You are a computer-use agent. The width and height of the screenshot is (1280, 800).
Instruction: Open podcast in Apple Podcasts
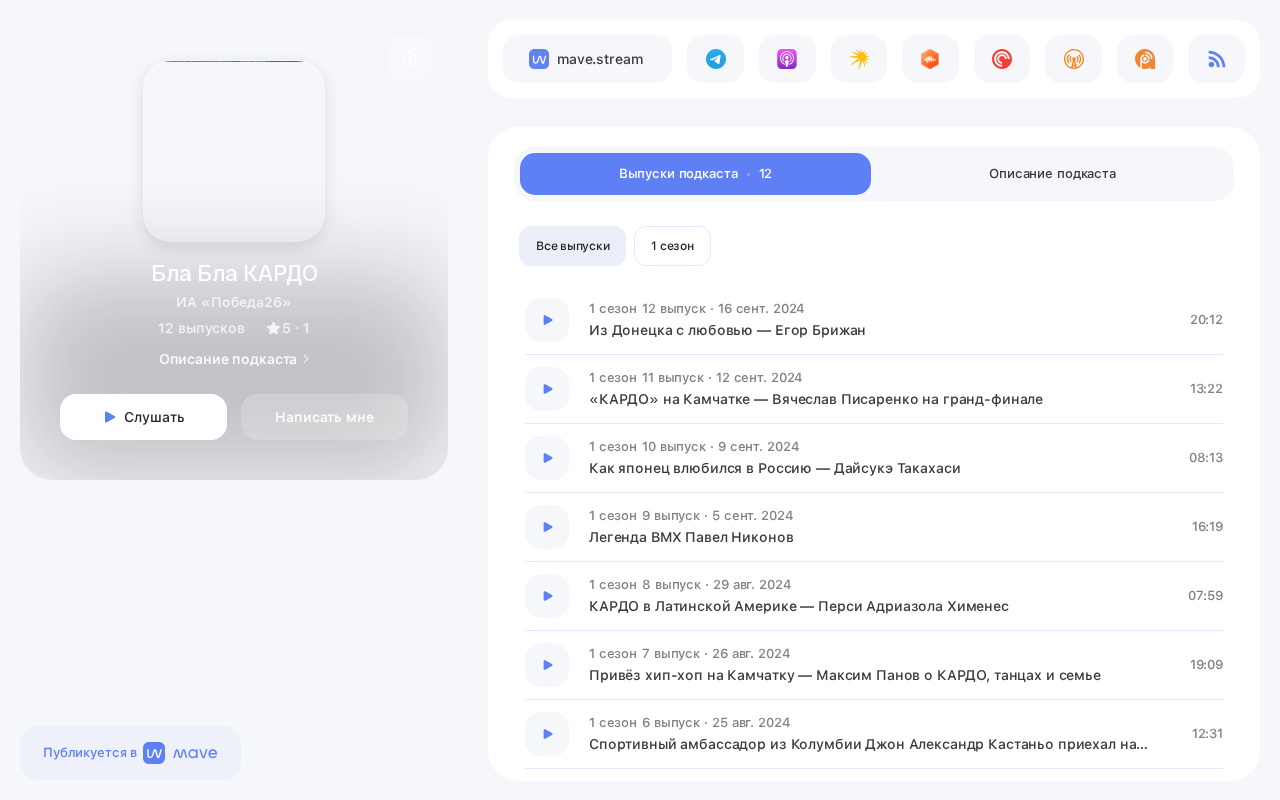click(787, 59)
